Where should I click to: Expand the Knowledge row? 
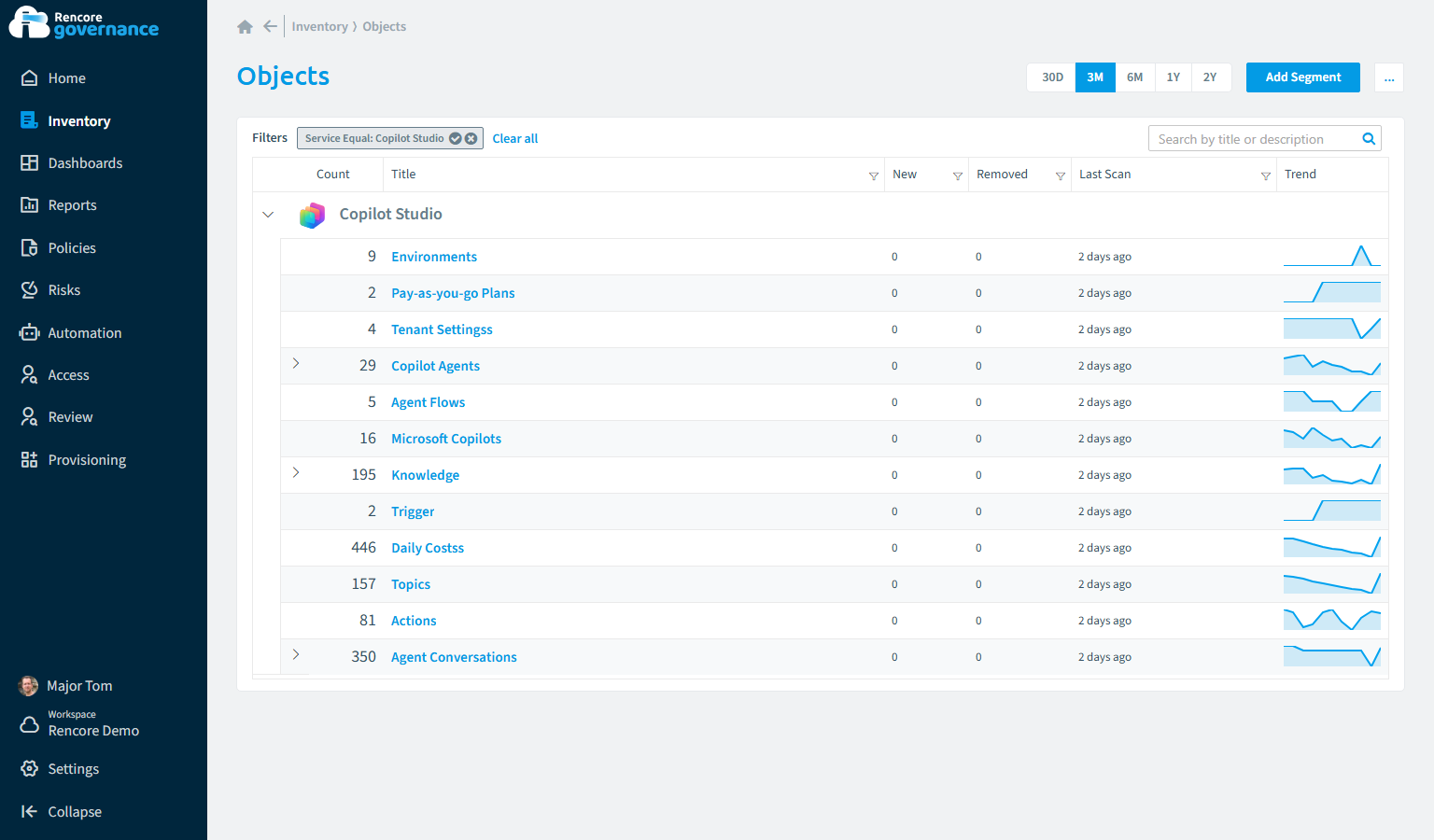click(x=296, y=472)
